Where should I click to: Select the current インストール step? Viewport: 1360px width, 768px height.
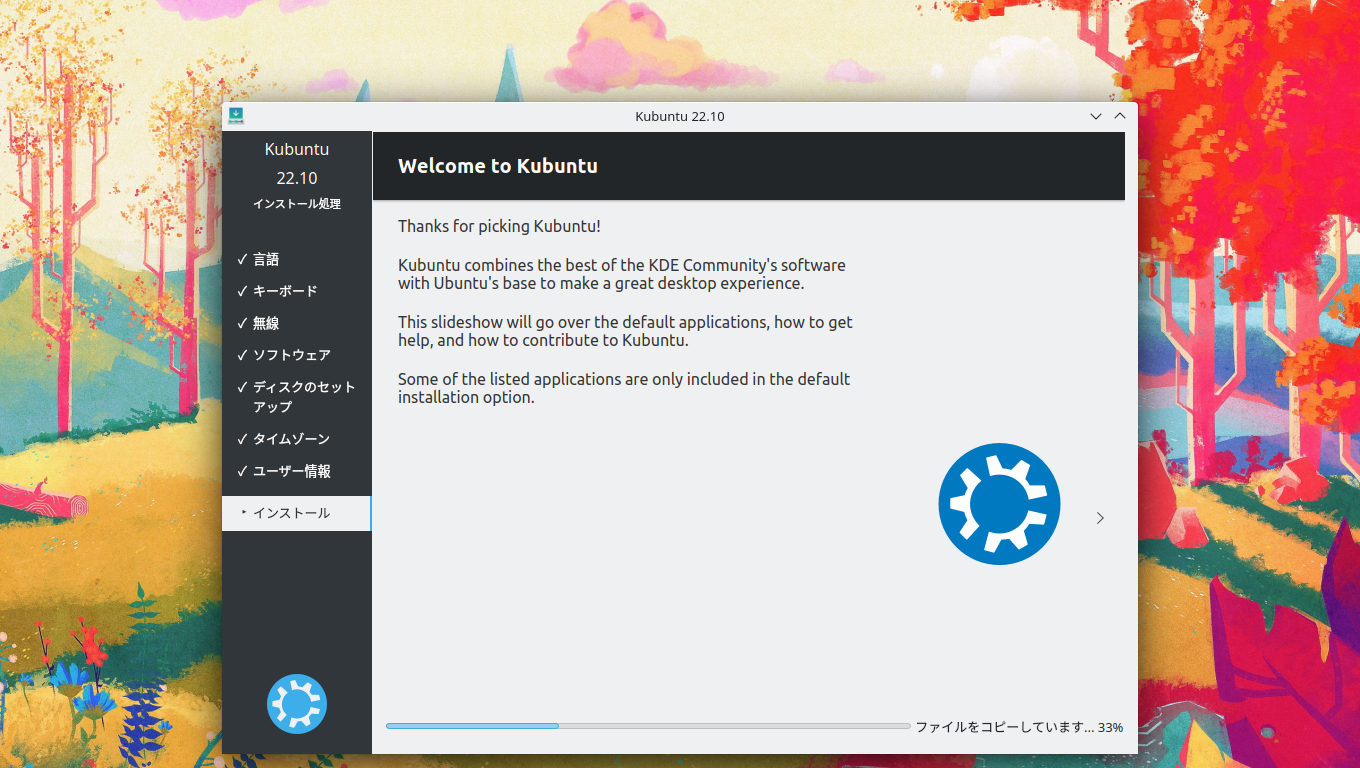click(x=297, y=513)
